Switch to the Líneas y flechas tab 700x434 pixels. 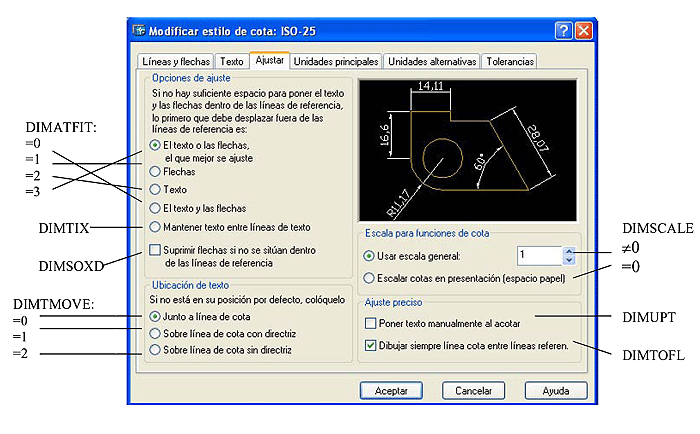pos(176,61)
